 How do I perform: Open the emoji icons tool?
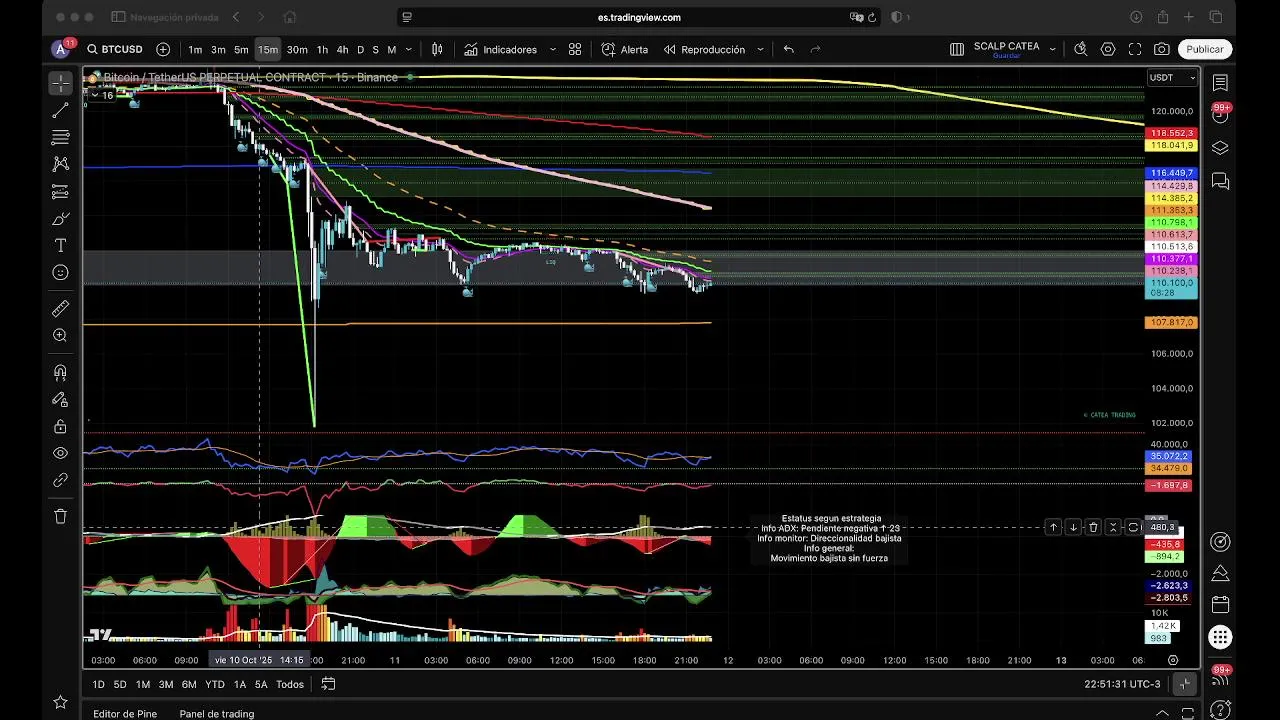pyautogui.click(x=60, y=272)
